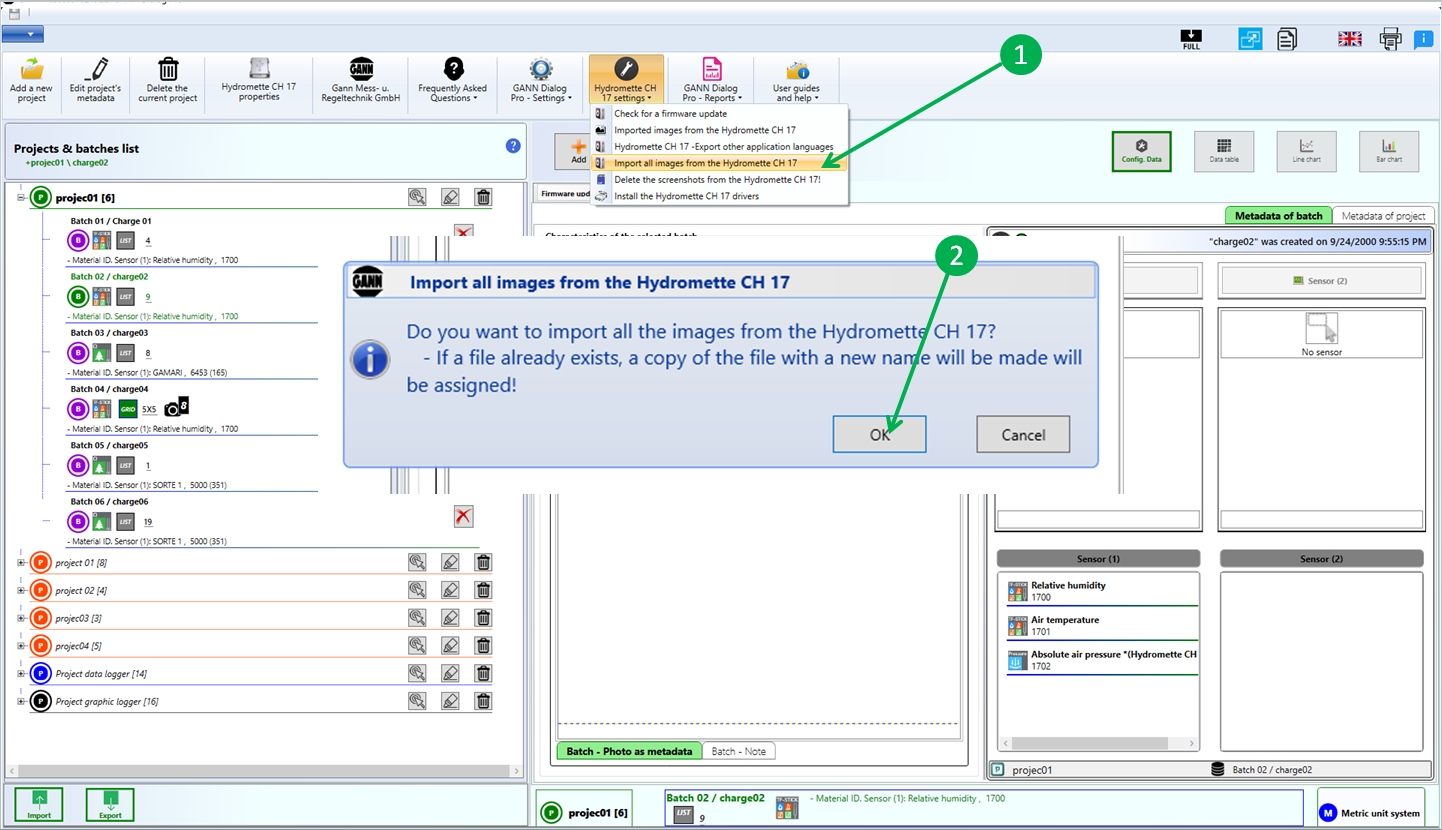Click the camera photo icon in Batch 04
The height and width of the screenshot is (830, 1442).
coord(176,407)
